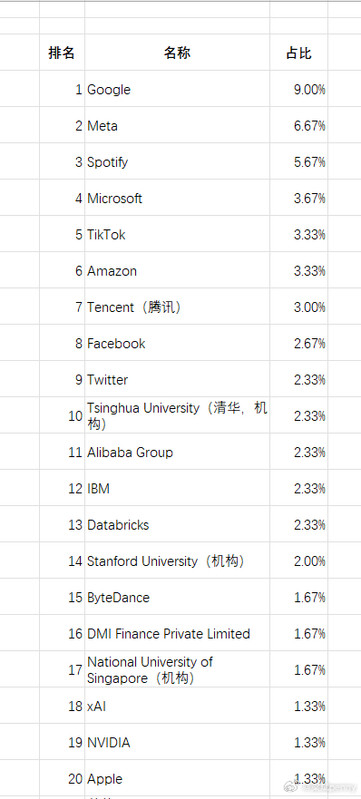Click the Microsoft cell

pyautogui.click(x=177, y=198)
